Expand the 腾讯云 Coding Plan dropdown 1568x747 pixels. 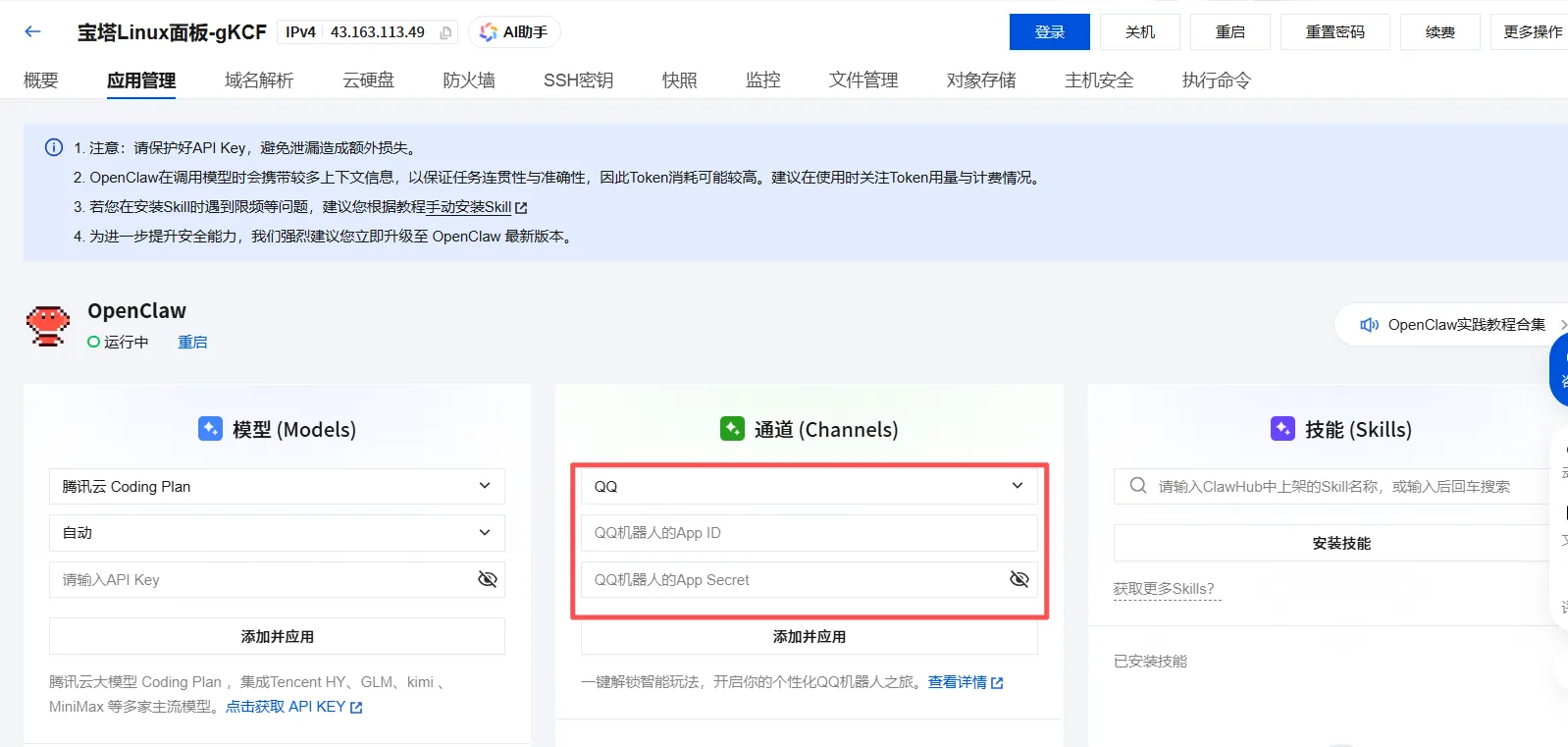pos(277,486)
